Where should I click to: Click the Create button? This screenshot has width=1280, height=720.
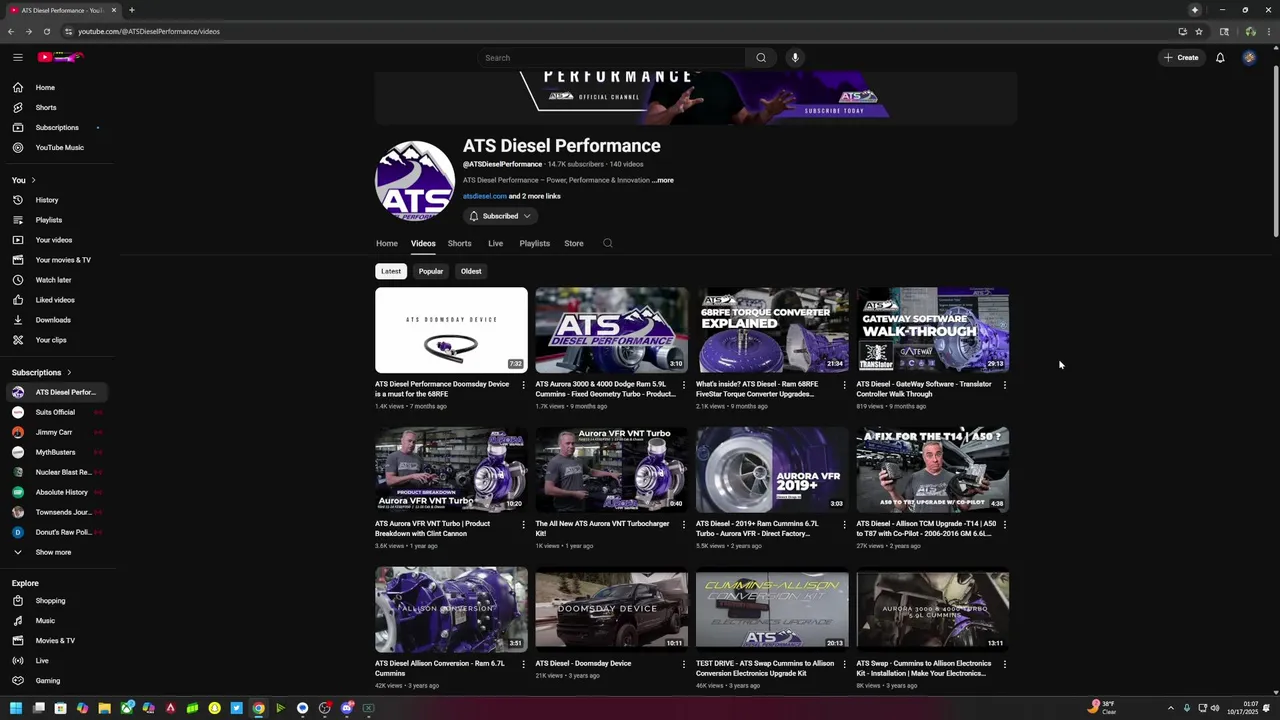click(1181, 58)
